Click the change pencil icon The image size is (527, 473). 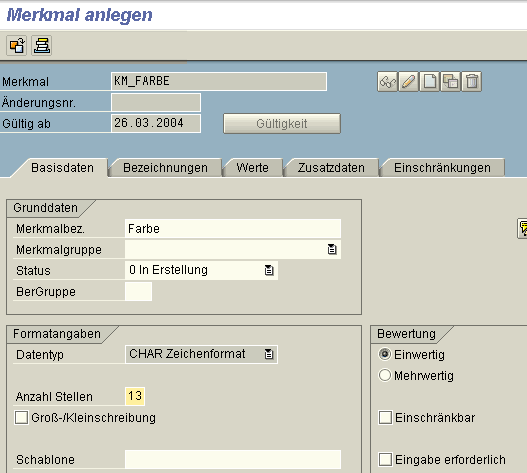[408, 82]
